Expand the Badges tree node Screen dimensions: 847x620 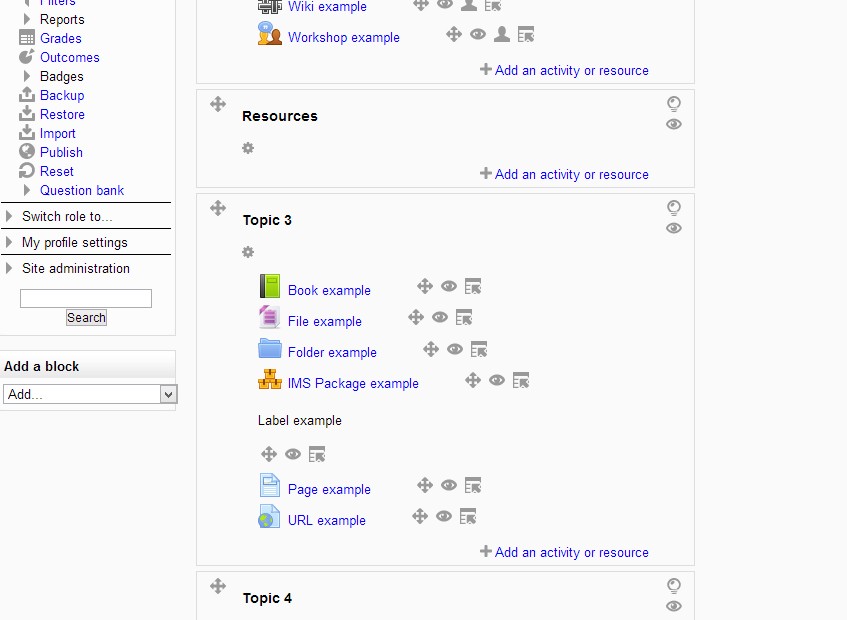[x=27, y=76]
